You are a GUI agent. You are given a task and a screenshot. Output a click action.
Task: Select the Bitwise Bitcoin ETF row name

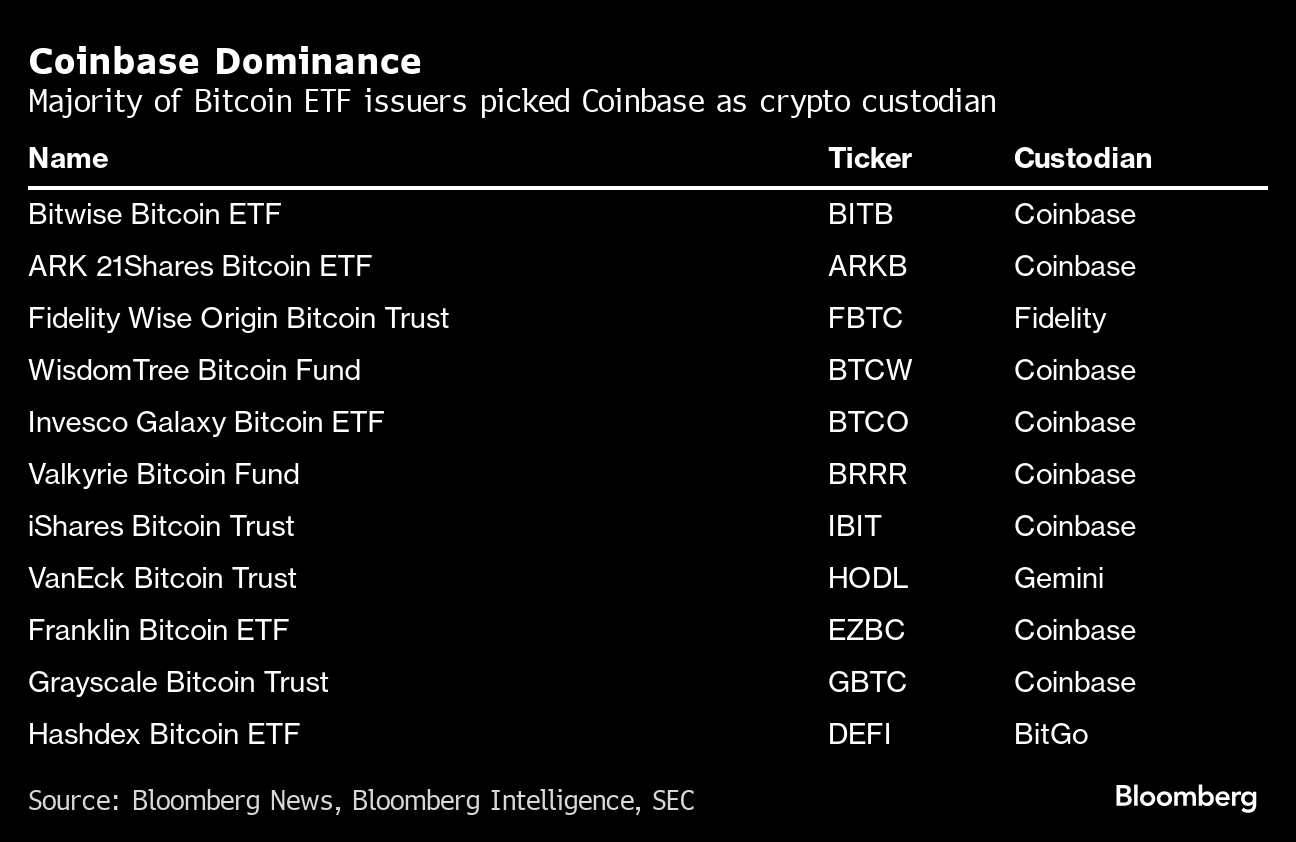[x=155, y=214]
